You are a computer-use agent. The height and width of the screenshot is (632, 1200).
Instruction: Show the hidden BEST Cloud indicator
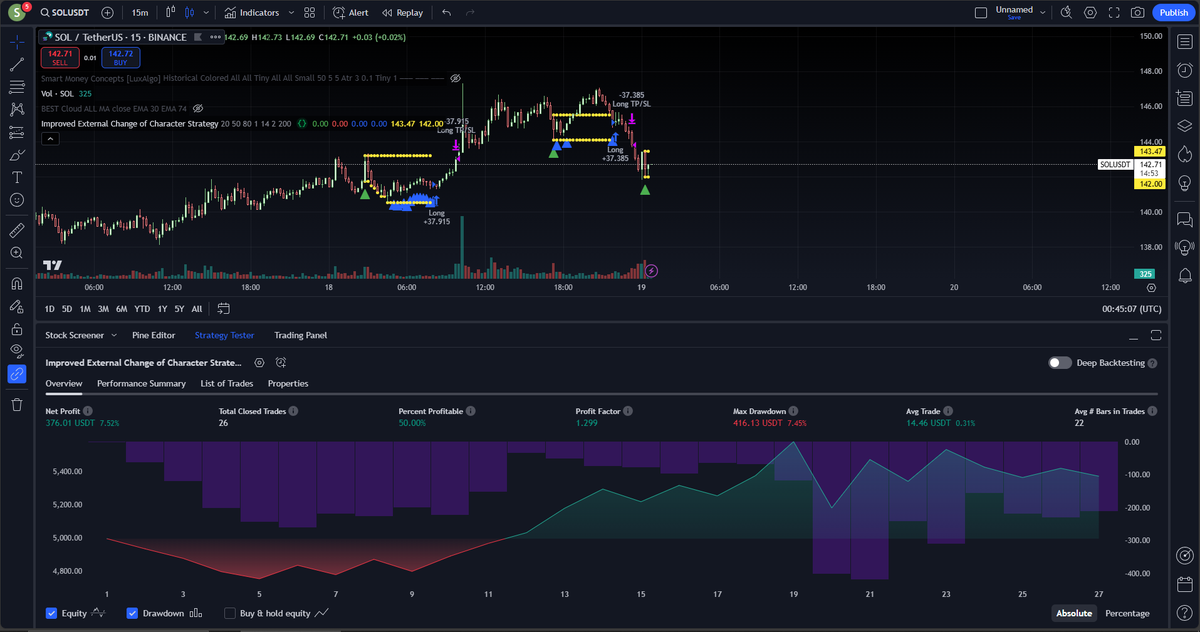198,108
